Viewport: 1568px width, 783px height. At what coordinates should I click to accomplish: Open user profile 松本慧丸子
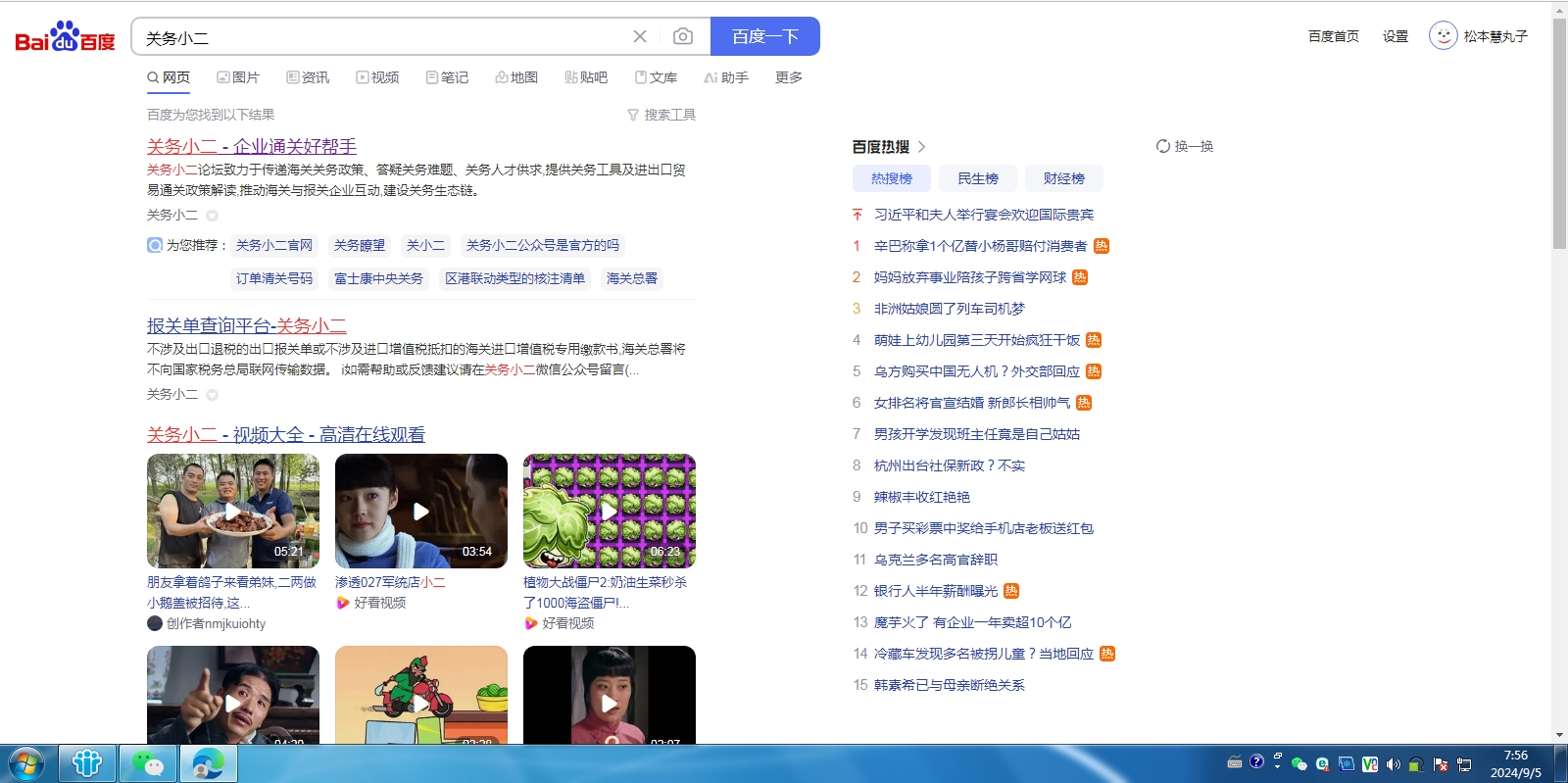tap(1495, 36)
